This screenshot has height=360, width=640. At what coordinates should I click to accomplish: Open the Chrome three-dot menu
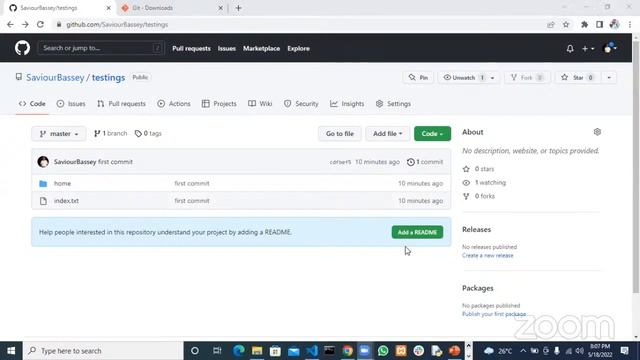(x=630, y=24)
